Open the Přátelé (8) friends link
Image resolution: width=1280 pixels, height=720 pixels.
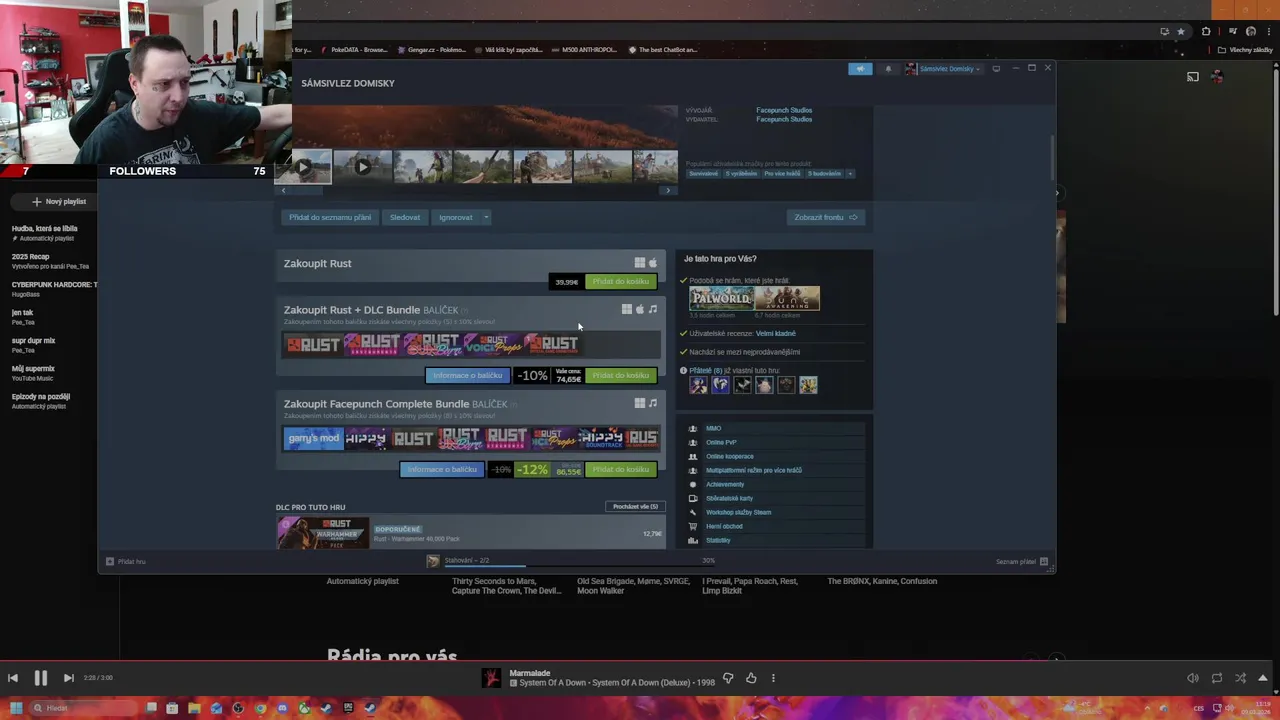[x=705, y=371]
